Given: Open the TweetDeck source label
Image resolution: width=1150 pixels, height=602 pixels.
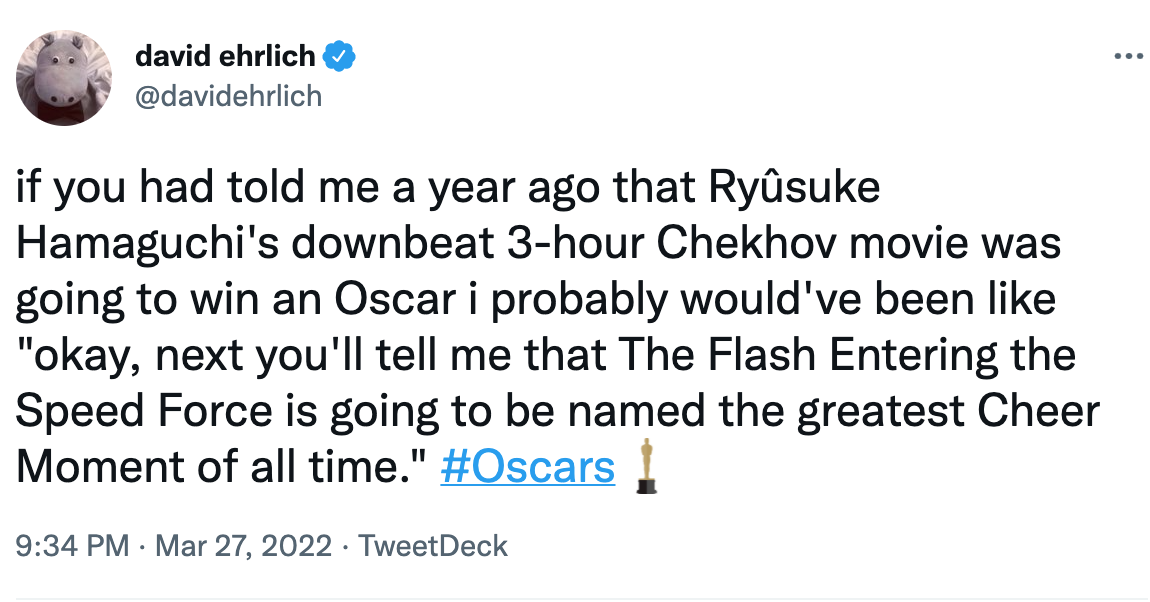Looking at the screenshot, I should click(x=432, y=546).
